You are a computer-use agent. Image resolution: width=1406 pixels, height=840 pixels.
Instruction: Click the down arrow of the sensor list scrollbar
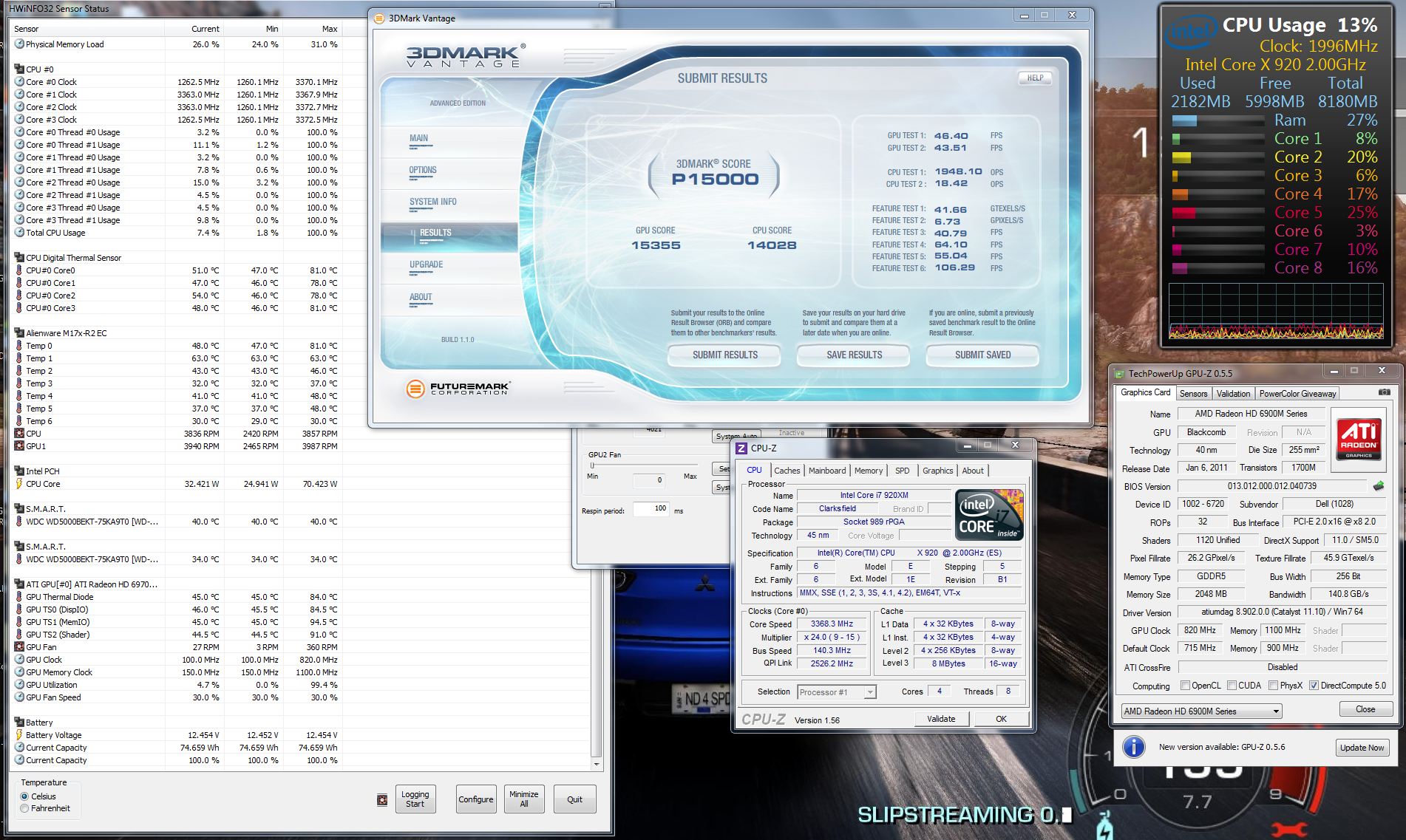pyautogui.click(x=597, y=764)
